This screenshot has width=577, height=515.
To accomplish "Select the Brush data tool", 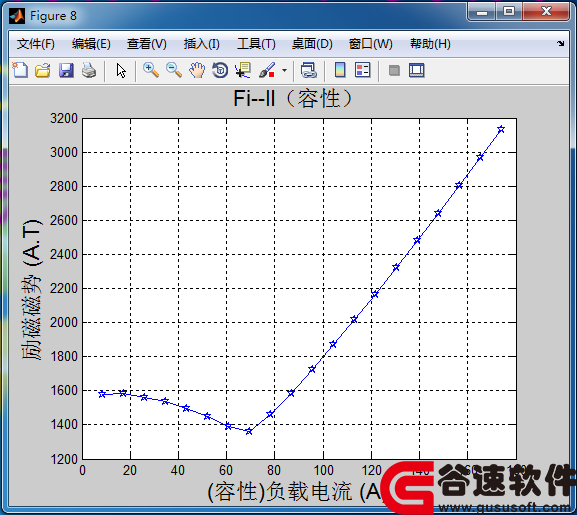I will (x=267, y=70).
